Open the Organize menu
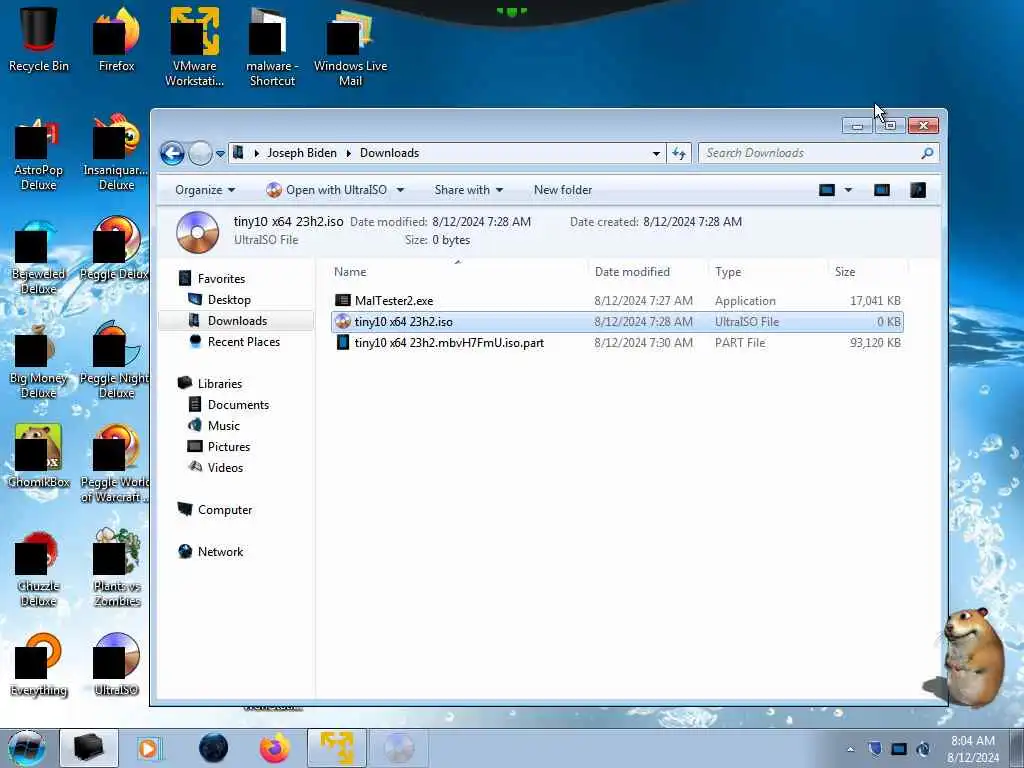The image size is (1024, 768). click(x=205, y=190)
